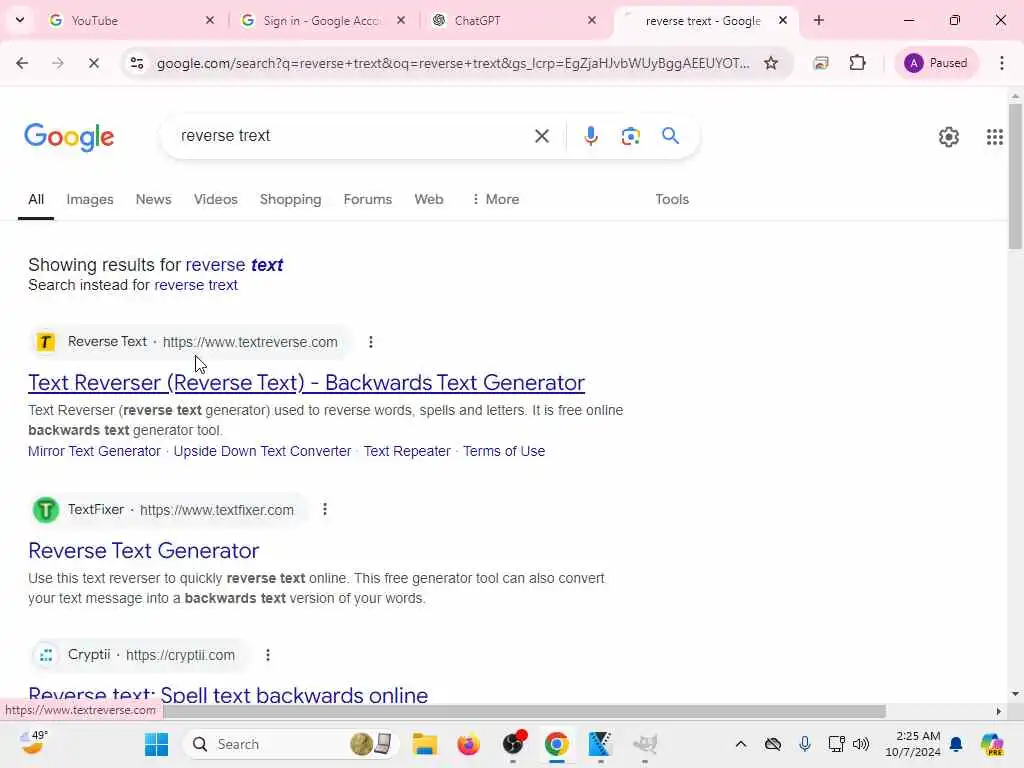Select the News search filter

click(x=153, y=199)
